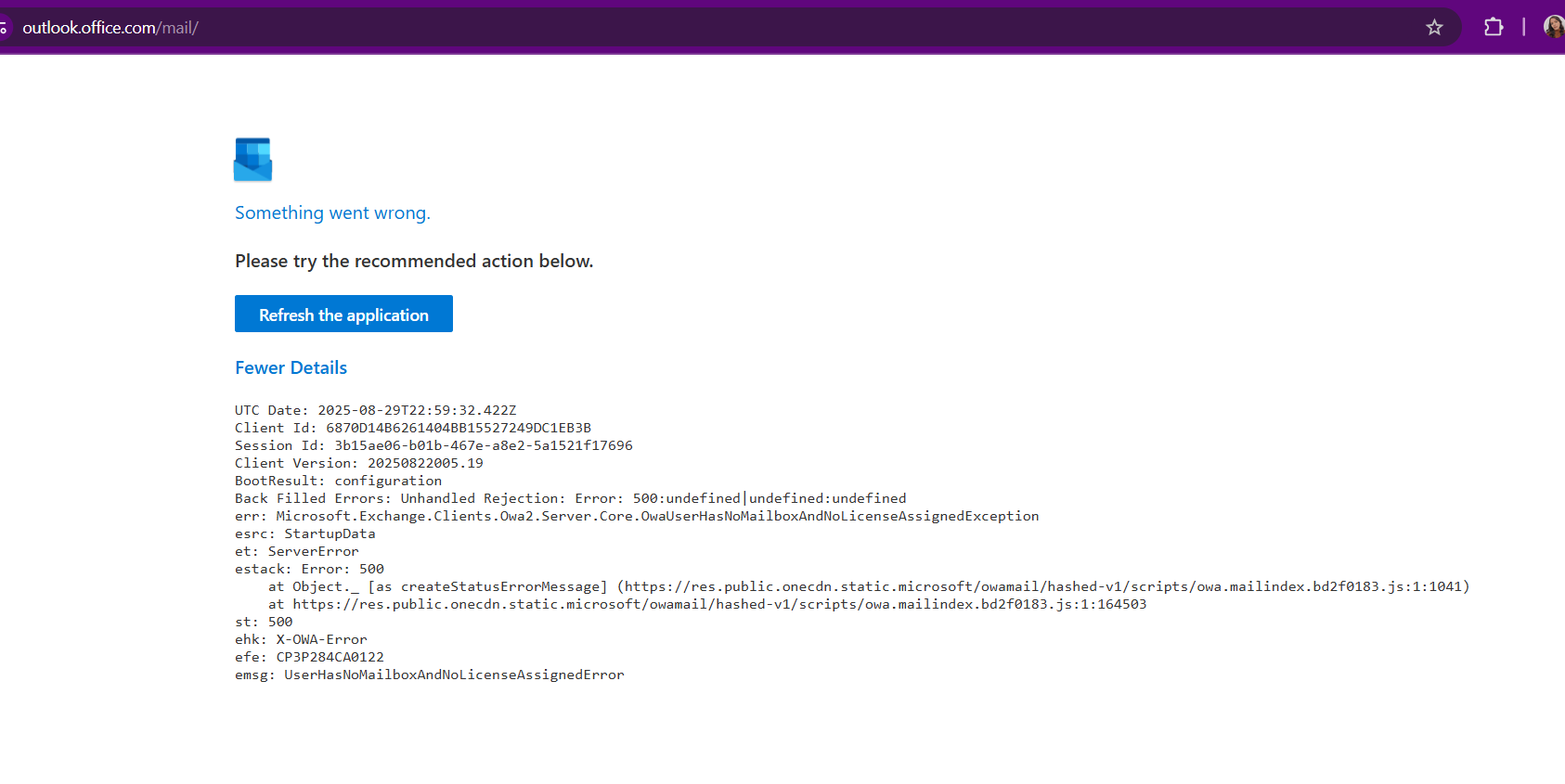1565x784 pixels.
Task: Click the Refresh the application button
Action: 343,314
